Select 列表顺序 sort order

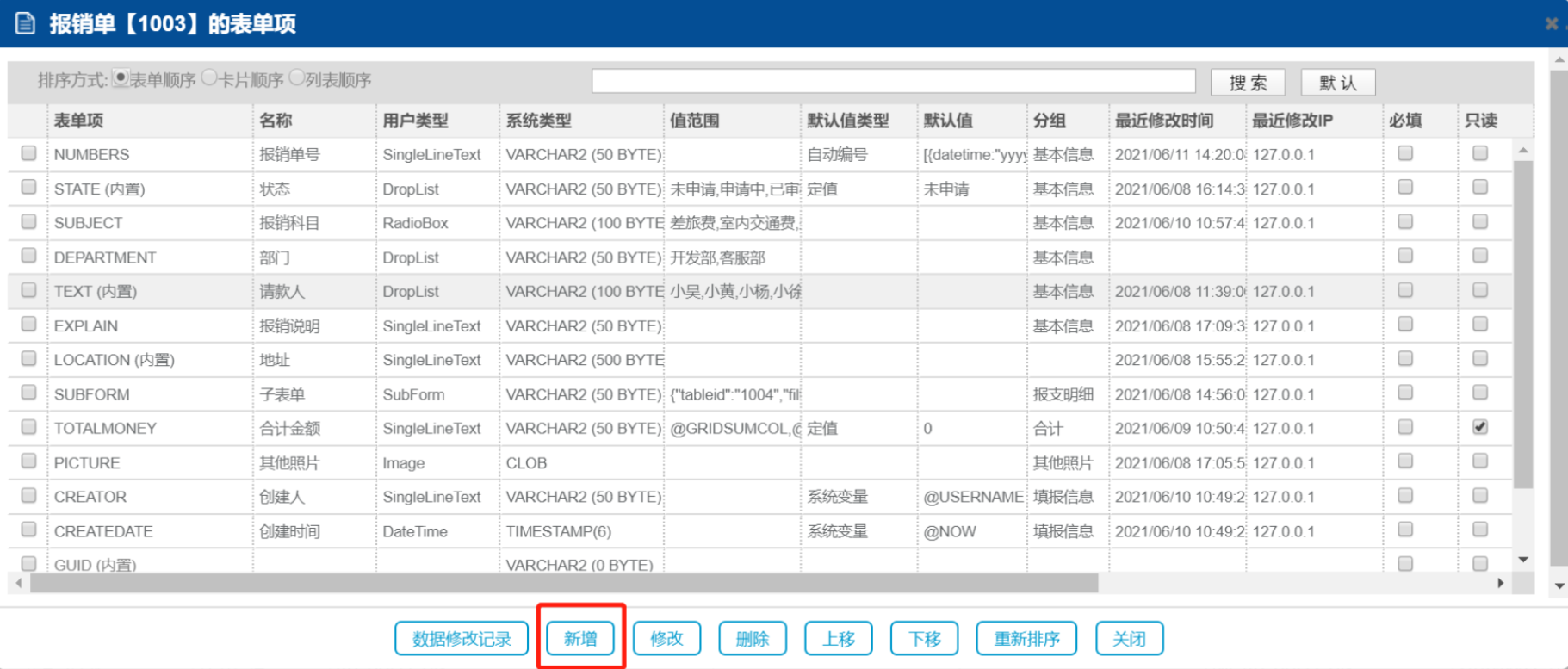[x=297, y=78]
